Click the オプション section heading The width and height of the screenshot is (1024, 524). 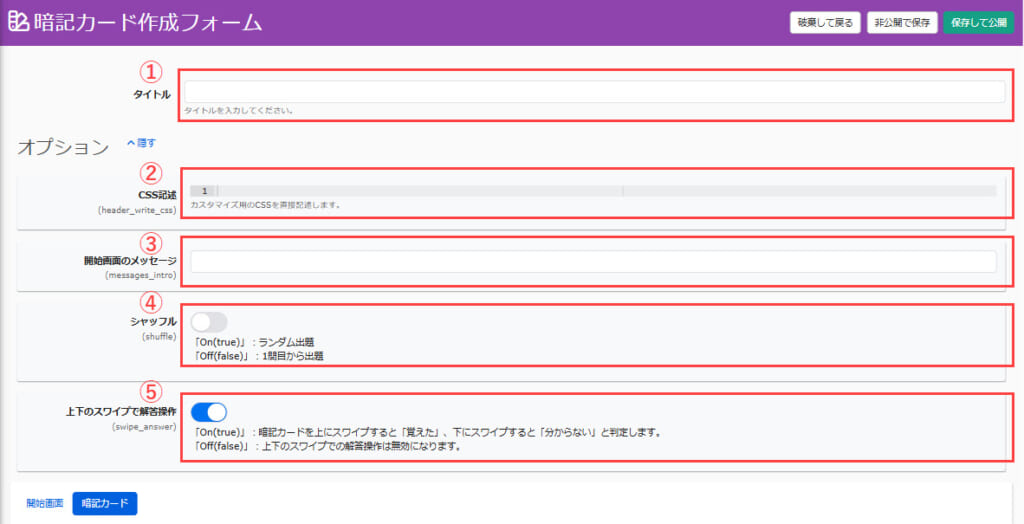pos(63,147)
